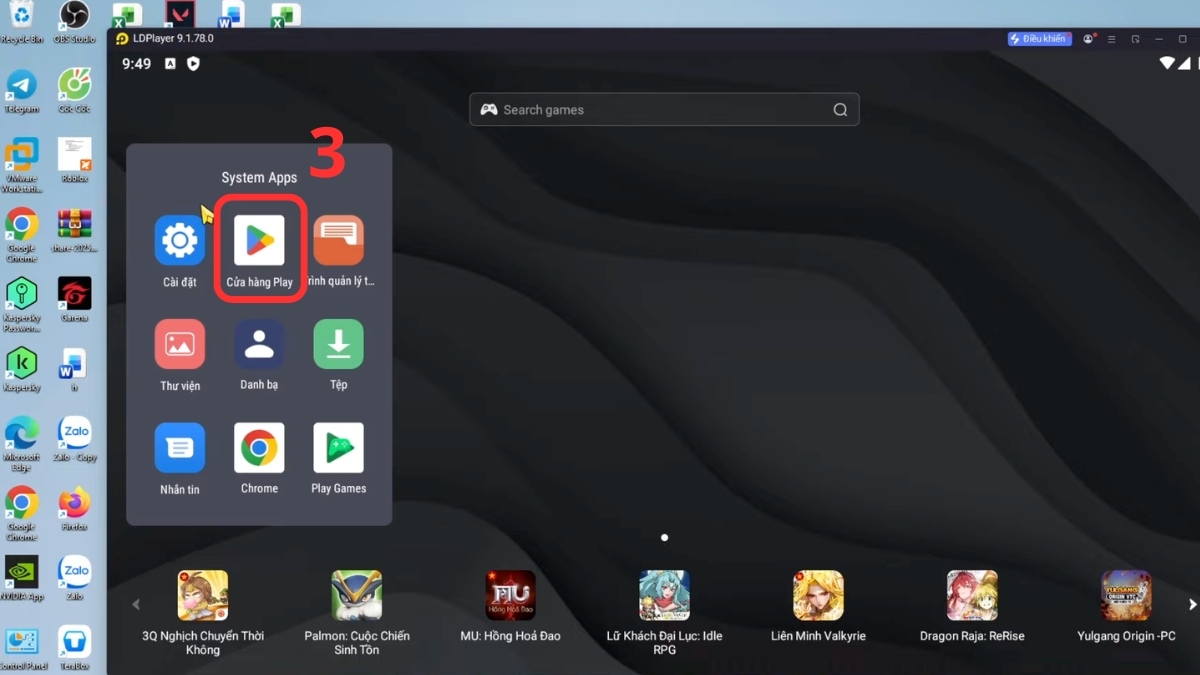Focus the Search games input field
Screen dimensions: 1200x675
pos(664,110)
